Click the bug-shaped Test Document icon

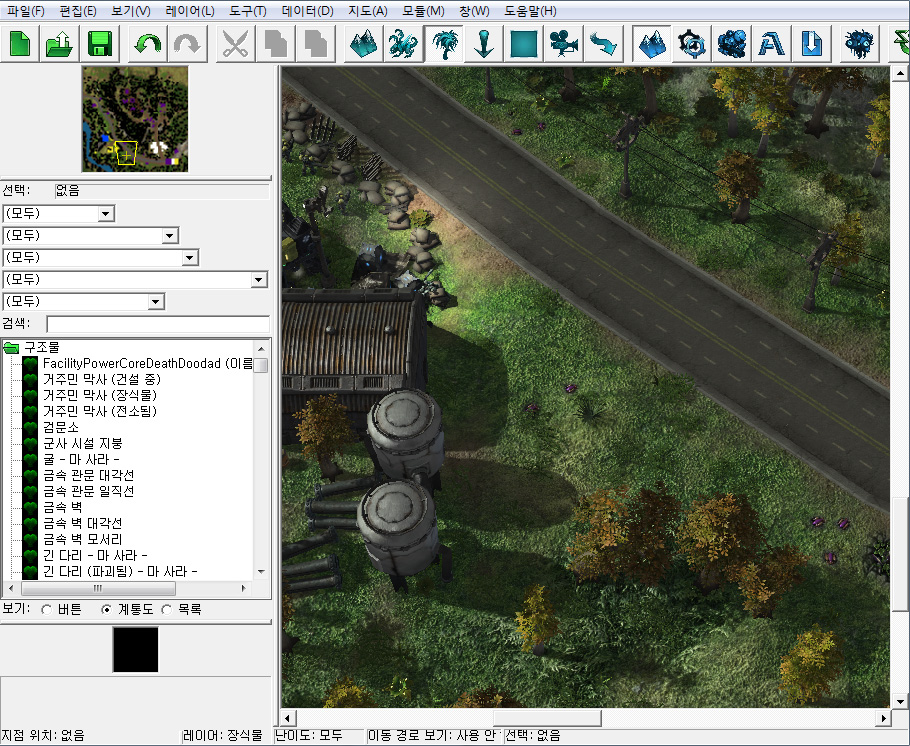(859, 44)
